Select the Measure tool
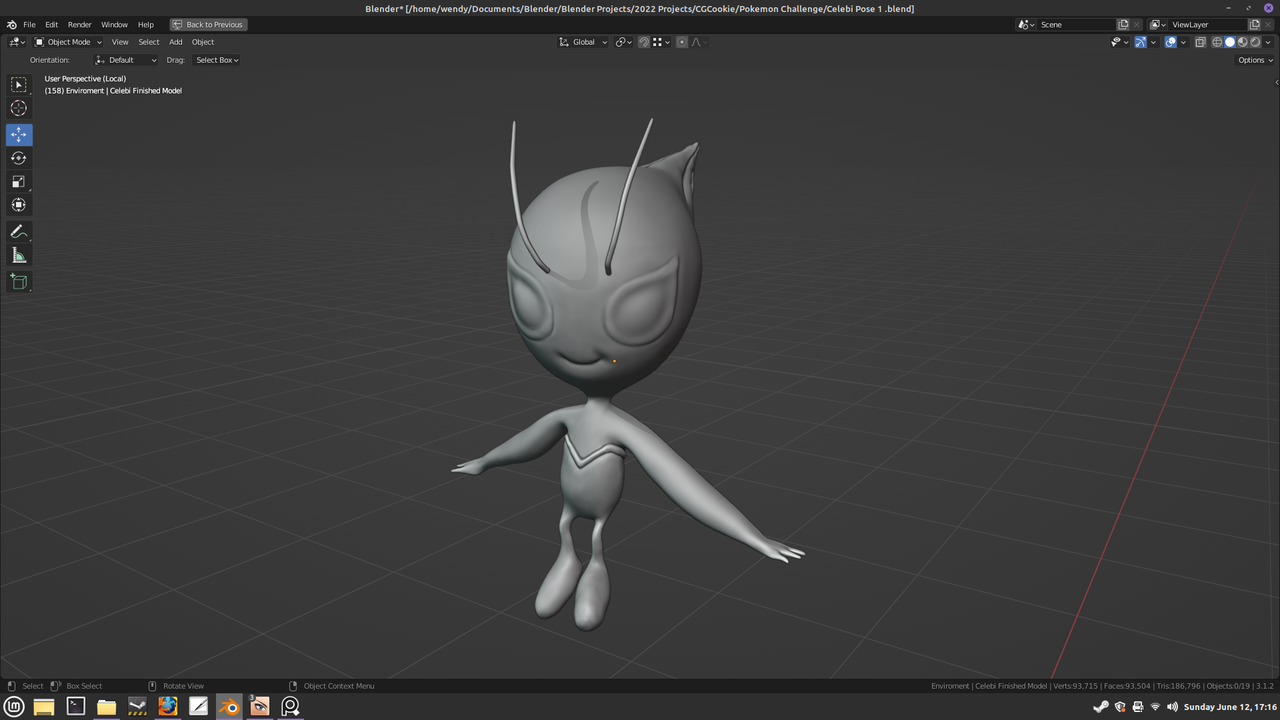Viewport: 1280px width, 720px height. tap(19, 254)
